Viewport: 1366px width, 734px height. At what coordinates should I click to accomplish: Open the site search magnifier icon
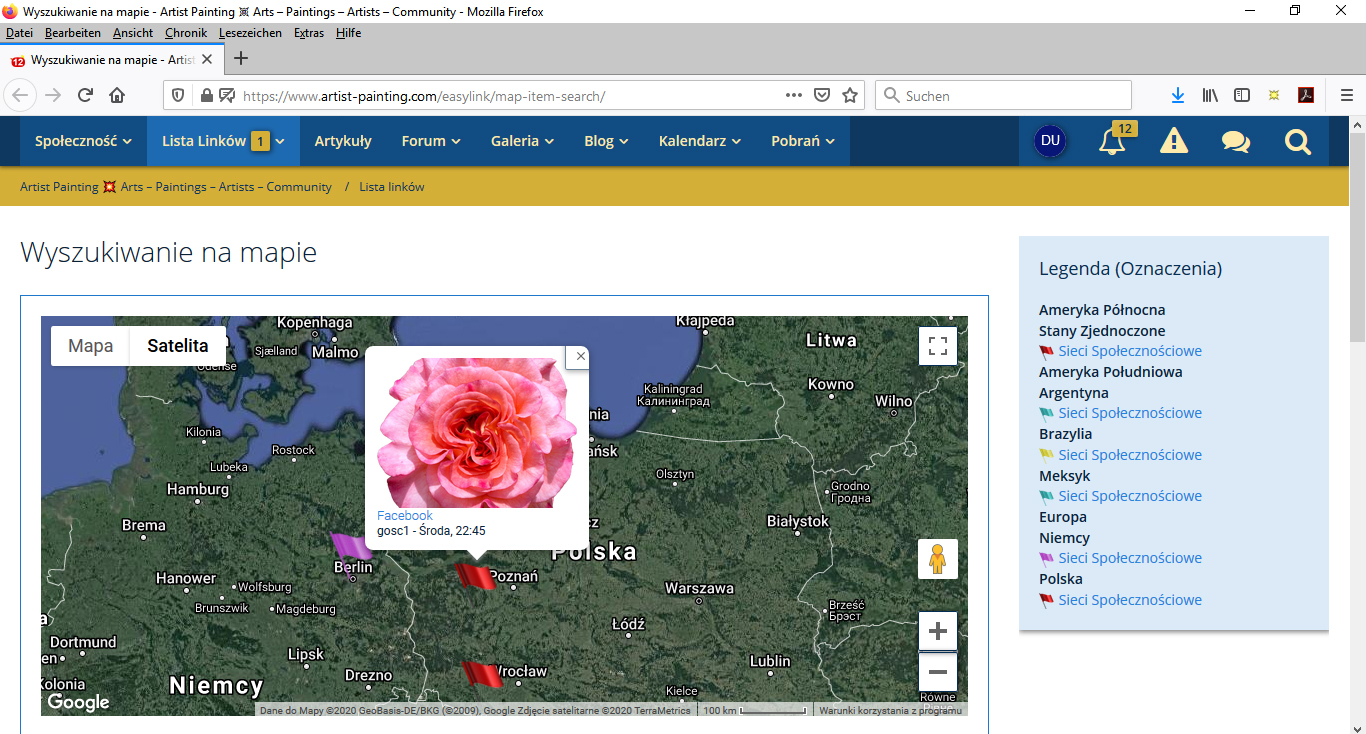[1297, 142]
